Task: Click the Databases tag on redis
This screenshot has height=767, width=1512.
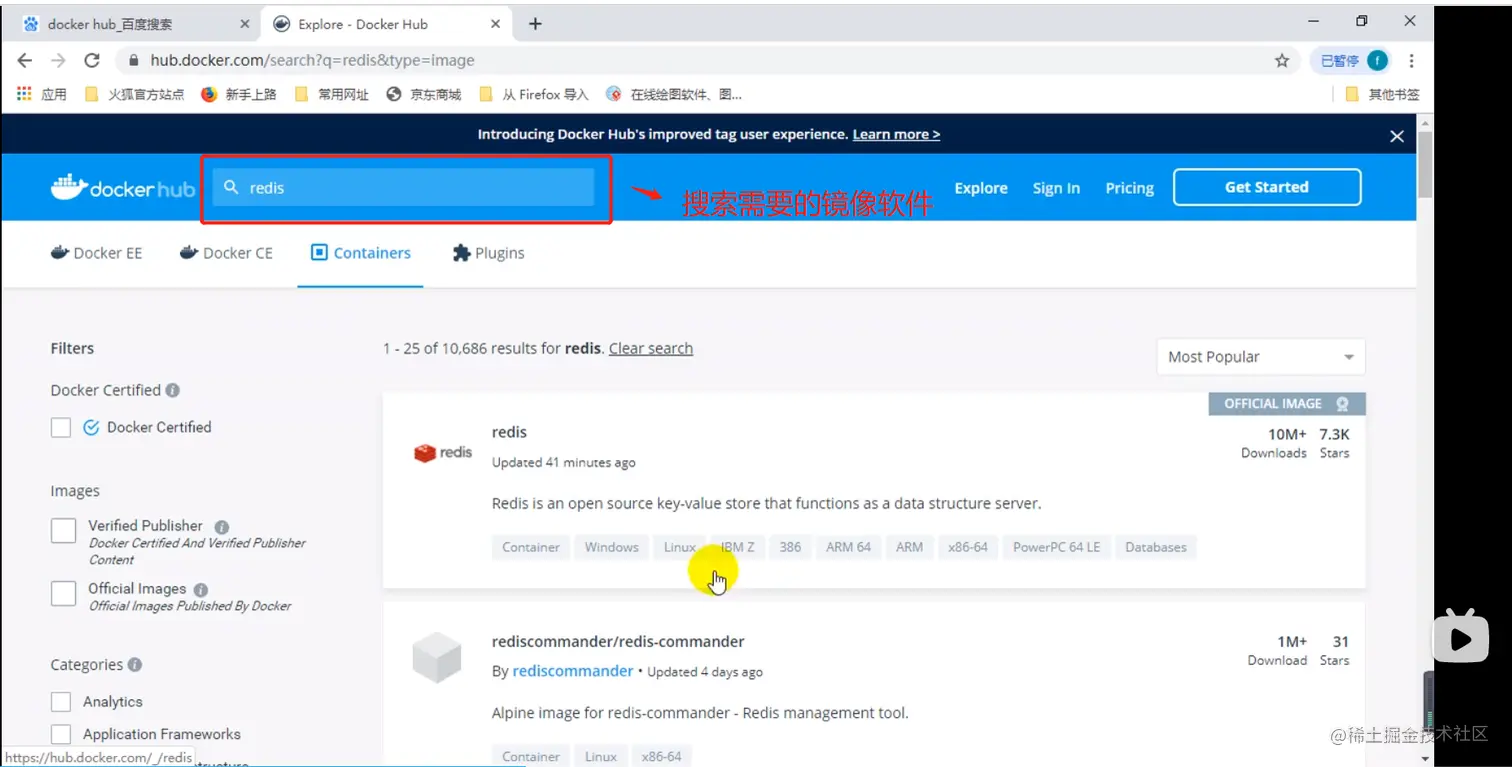Action: pos(1155,547)
